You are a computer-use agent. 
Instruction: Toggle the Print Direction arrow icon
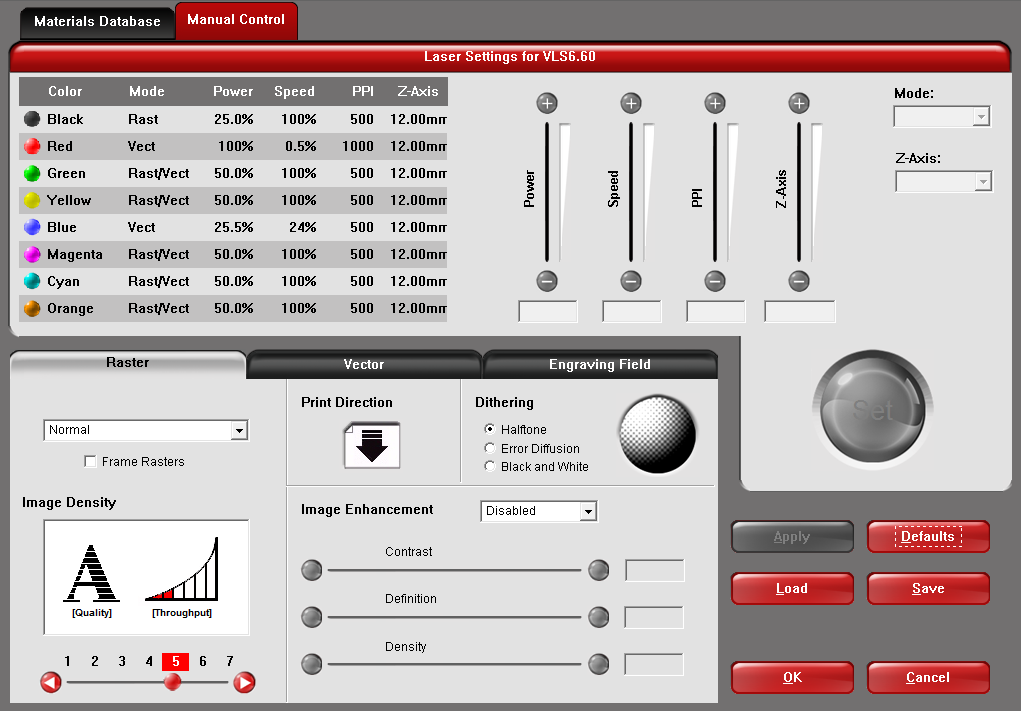coord(372,445)
